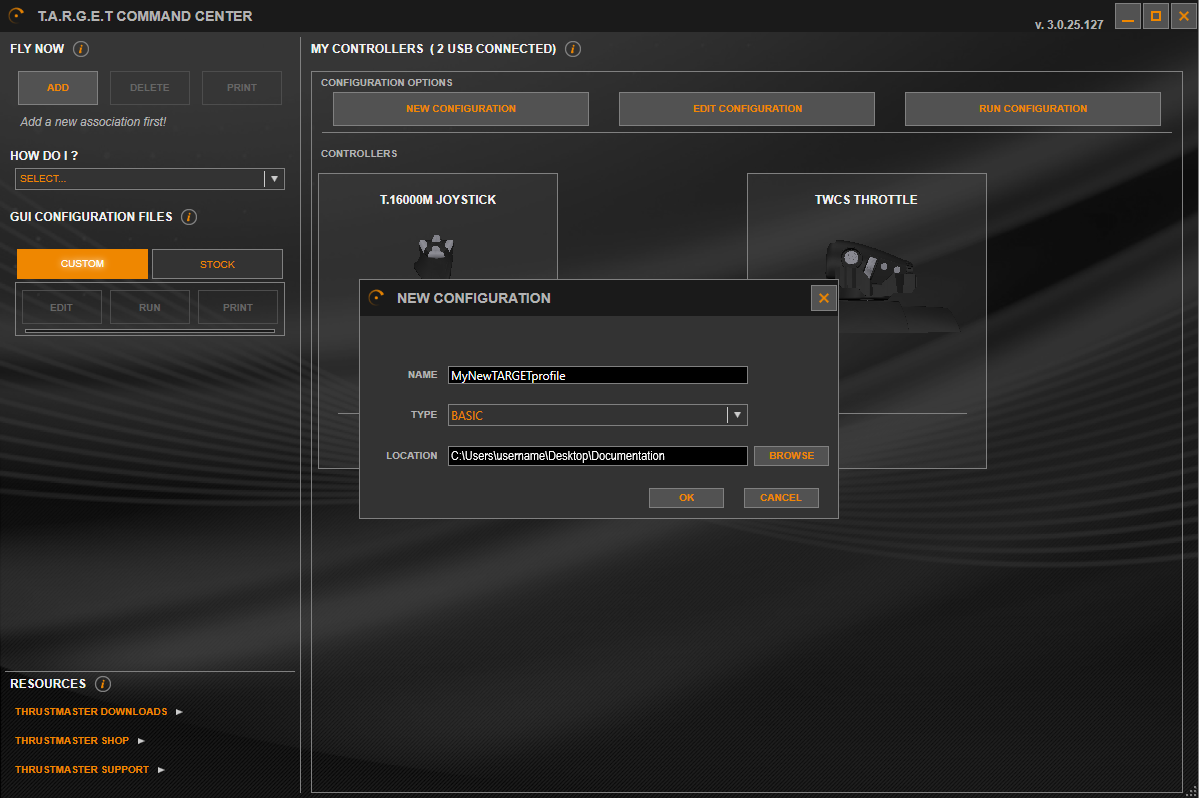The image size is (1199, 798).
Task: Open New Configuration in main panel
Action: pos(461,109)
